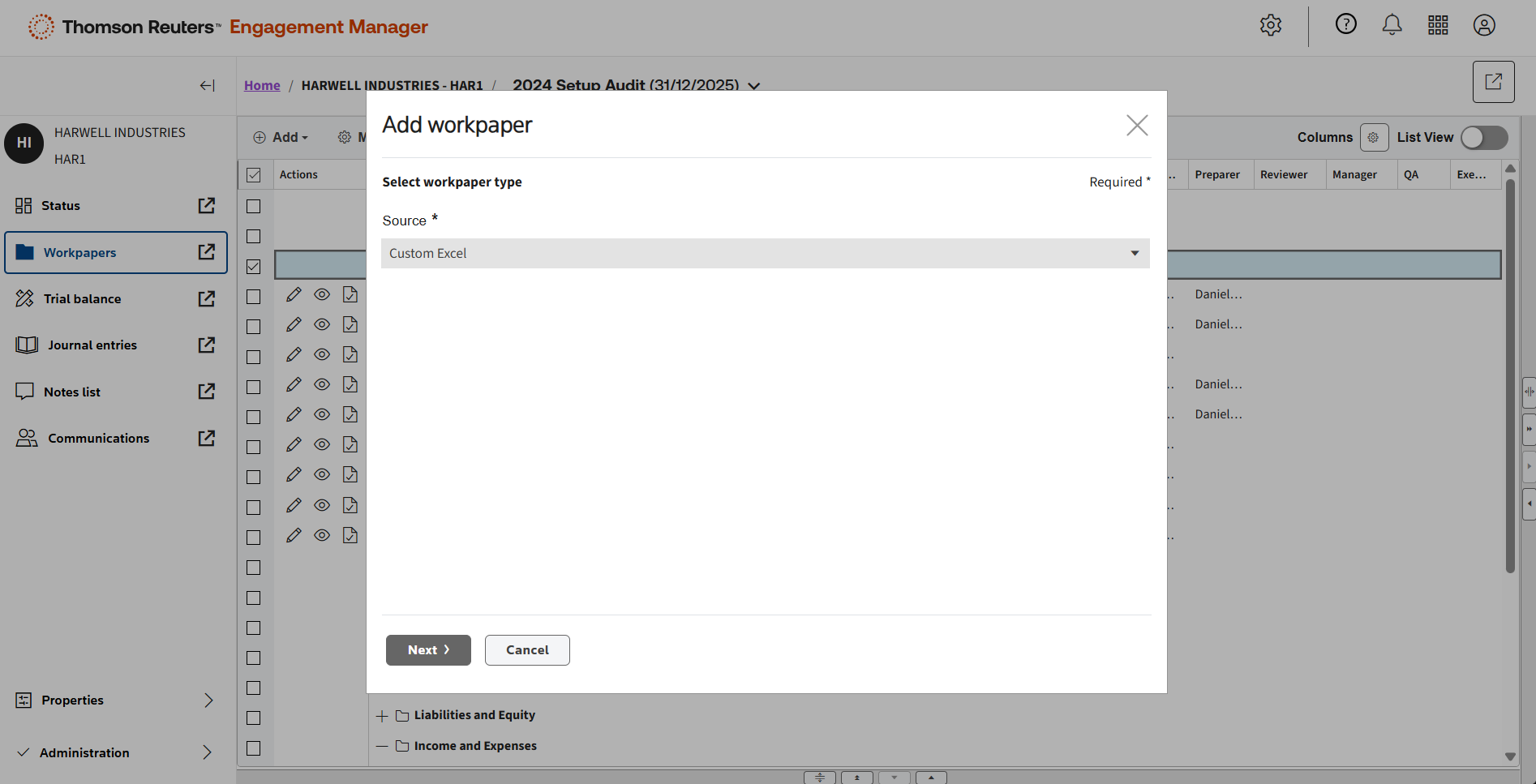Open the Journal entries menu item

[x=92, y=345]
